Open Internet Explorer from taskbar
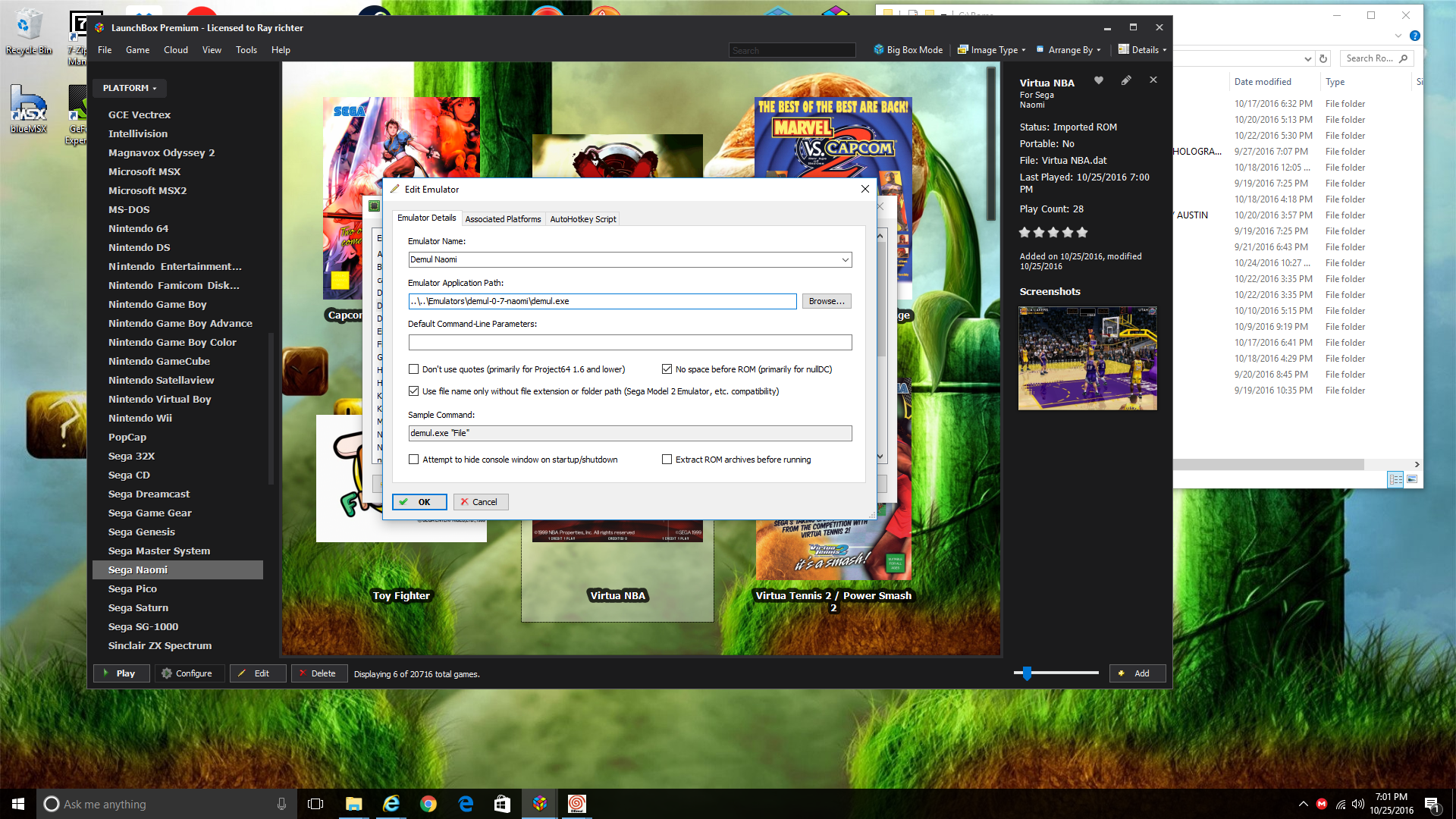The image size is (1456, 819). pos(391,804)
